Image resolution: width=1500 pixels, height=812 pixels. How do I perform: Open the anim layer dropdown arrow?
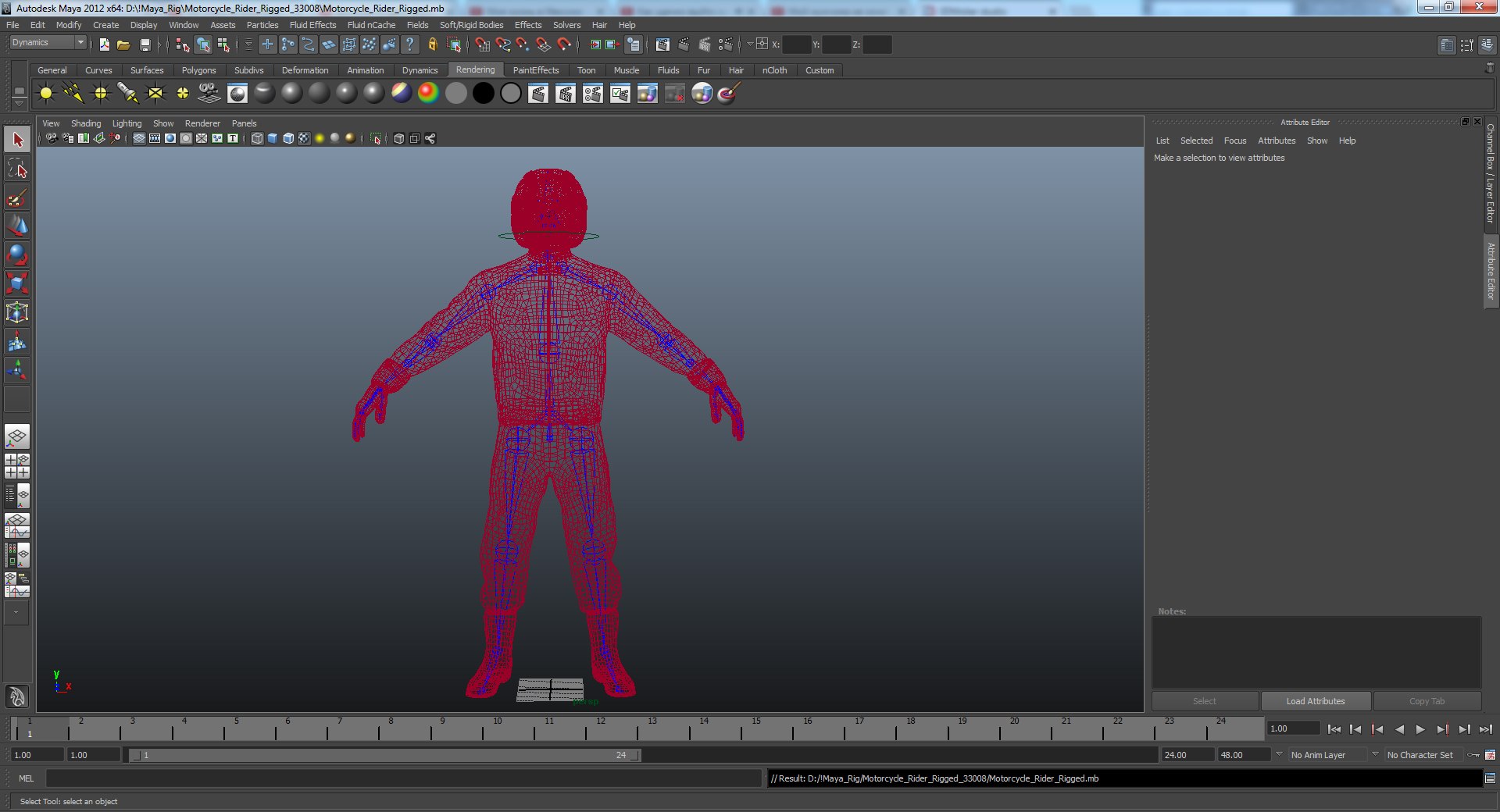tap(1279, 754)
